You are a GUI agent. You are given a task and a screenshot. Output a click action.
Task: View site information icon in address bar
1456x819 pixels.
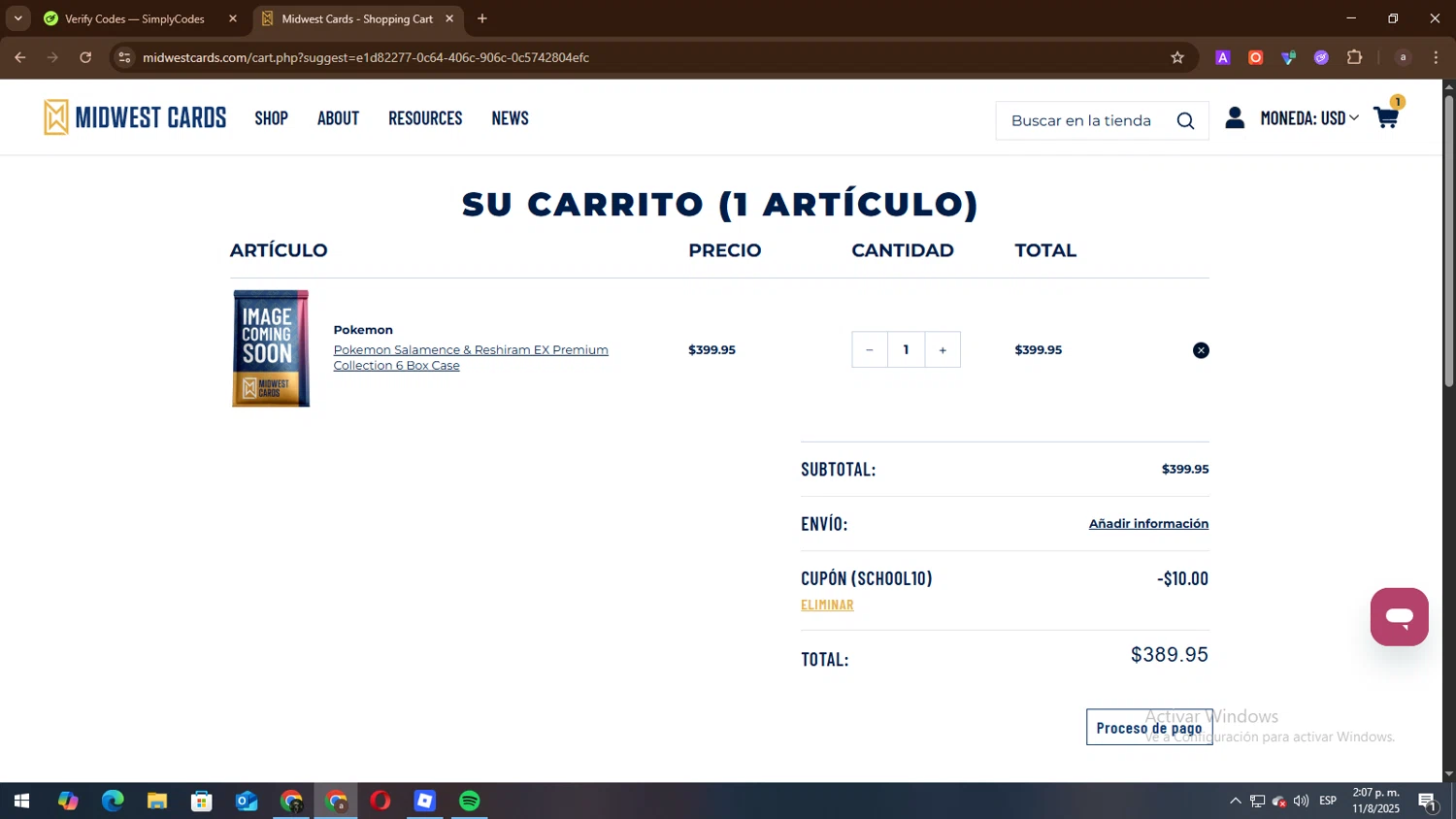coord(124,57)
